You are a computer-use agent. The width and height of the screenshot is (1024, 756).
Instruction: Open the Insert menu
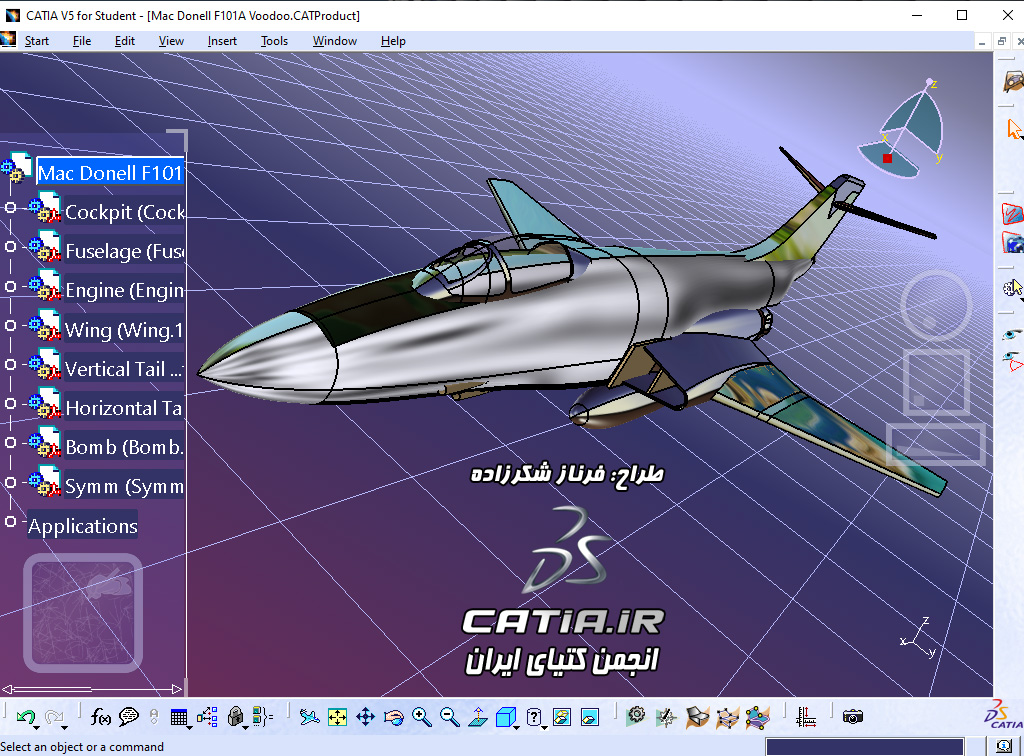[222, 41]
